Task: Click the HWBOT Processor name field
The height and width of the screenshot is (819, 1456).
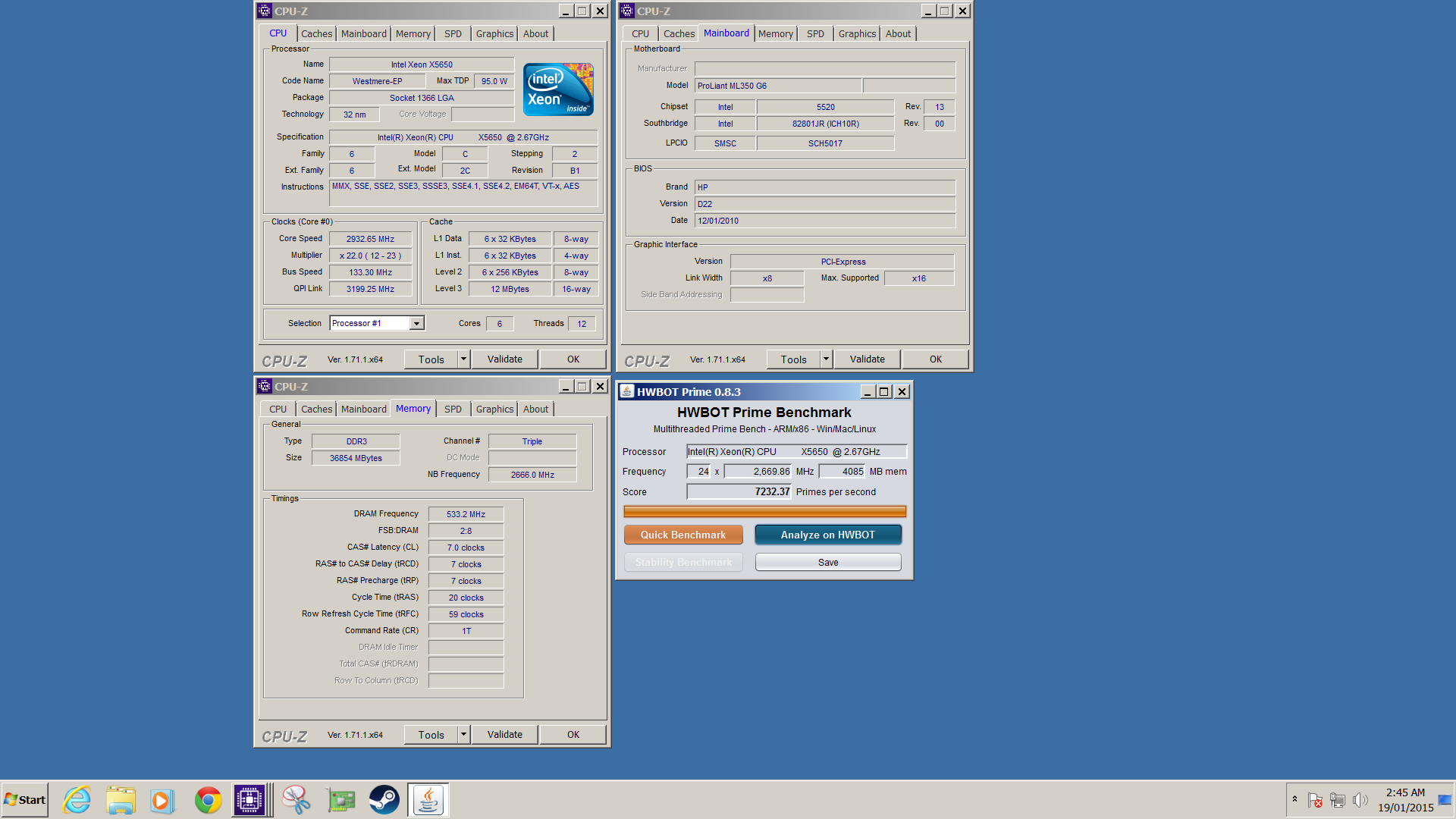Action: pyautogui.click(x=796, y=452)
